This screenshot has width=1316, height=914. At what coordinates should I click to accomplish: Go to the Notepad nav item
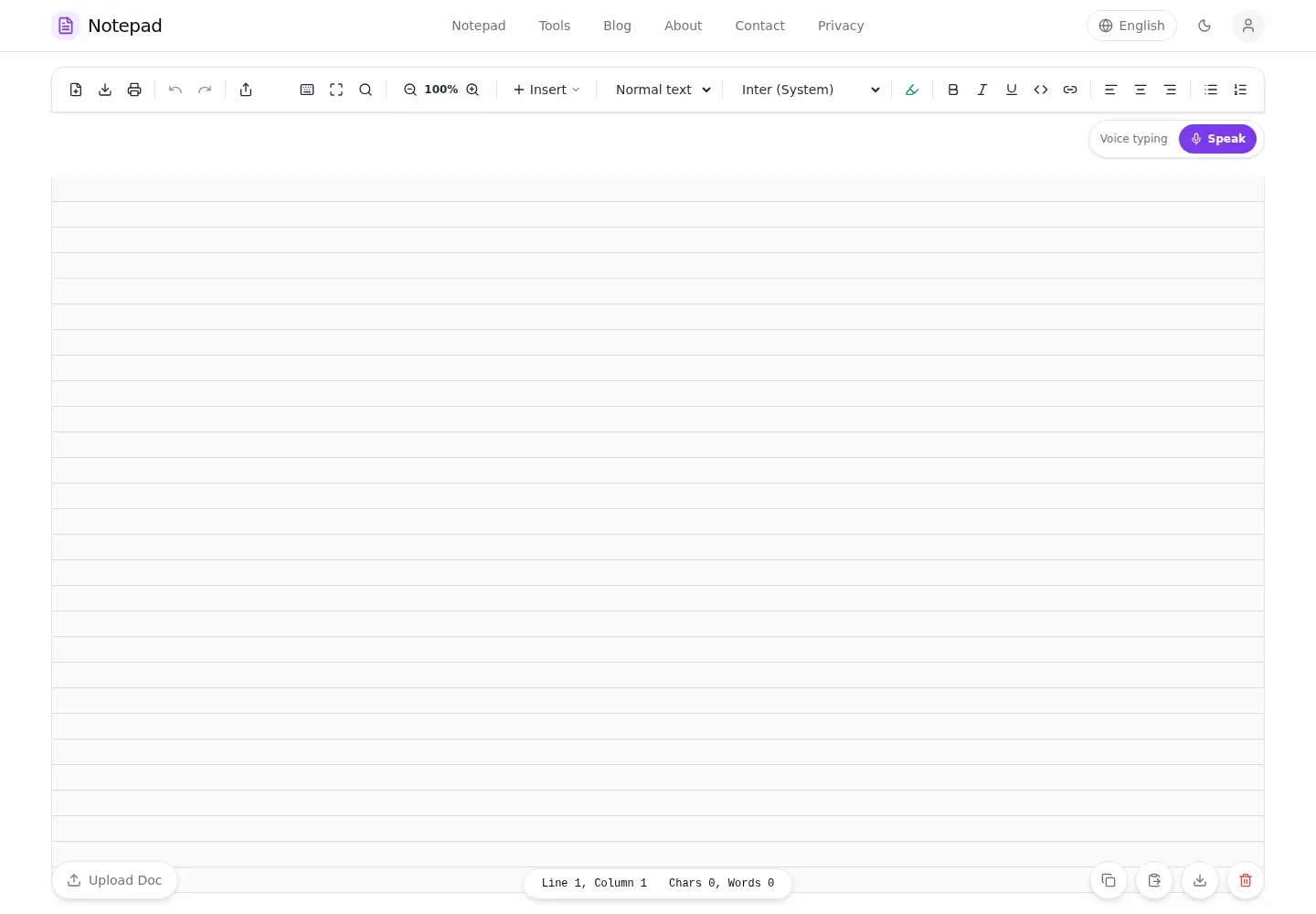click(x=478, y=26)
